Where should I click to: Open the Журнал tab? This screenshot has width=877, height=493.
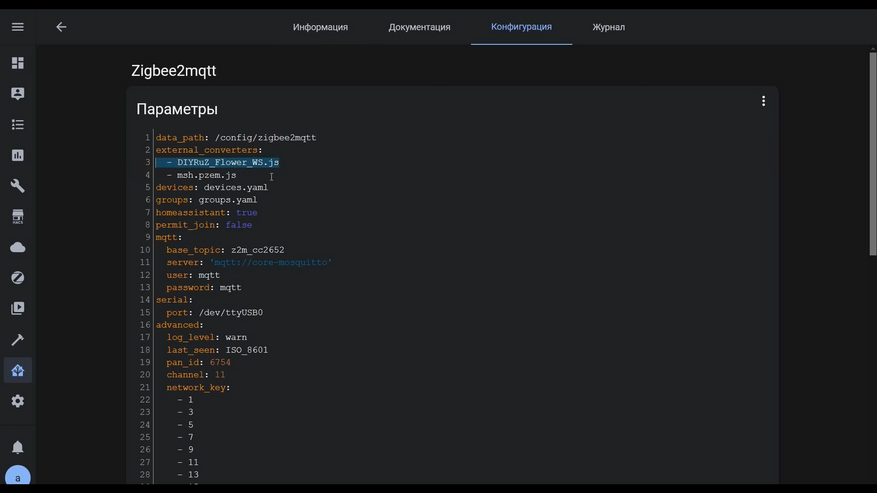tap(608, 27)
